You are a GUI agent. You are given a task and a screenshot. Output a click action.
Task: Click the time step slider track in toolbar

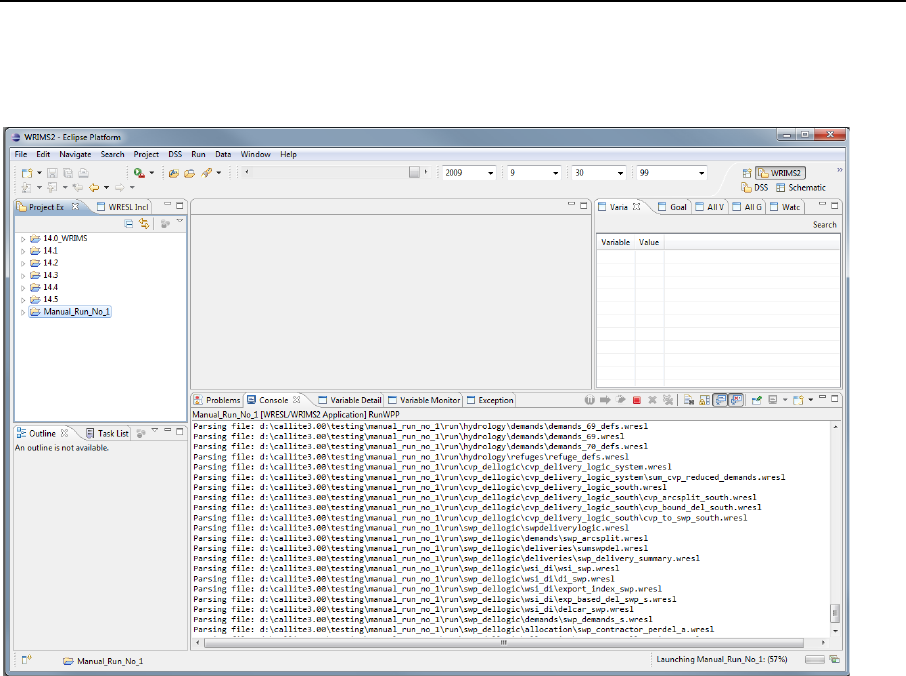coord(330,173)
